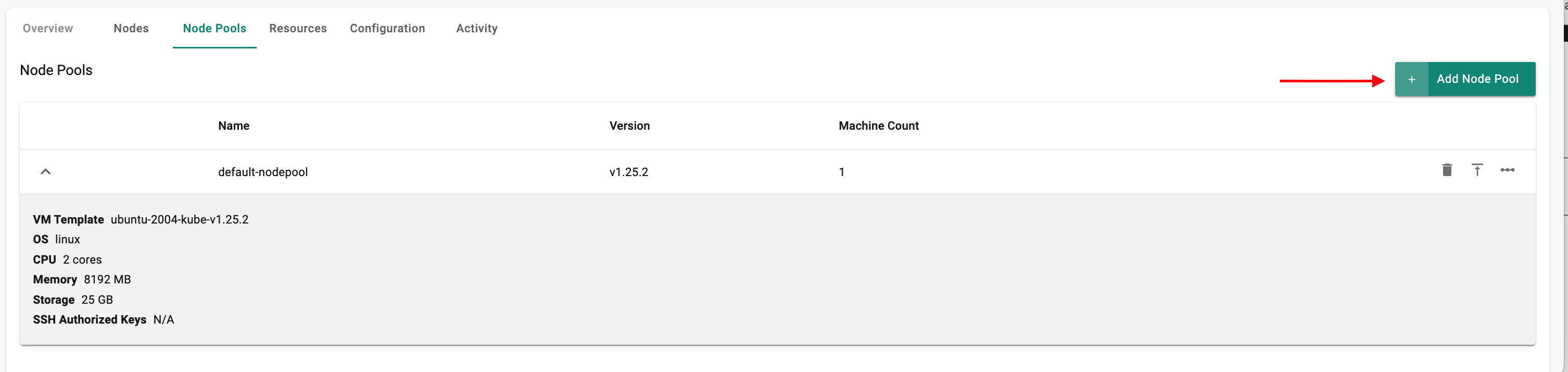Viewport: 1568px width, 372px height.
Task: Open the three-dot more options icon
Action: (1507, 170)
